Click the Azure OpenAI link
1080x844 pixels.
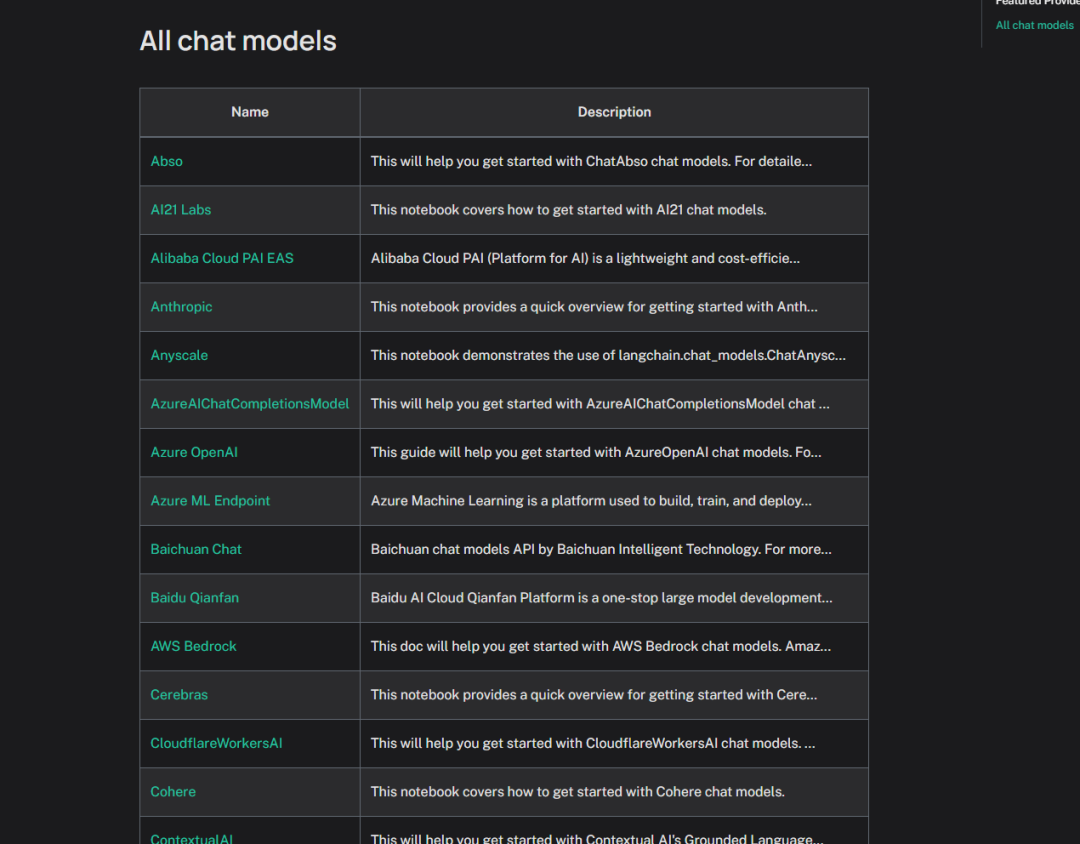194,452
